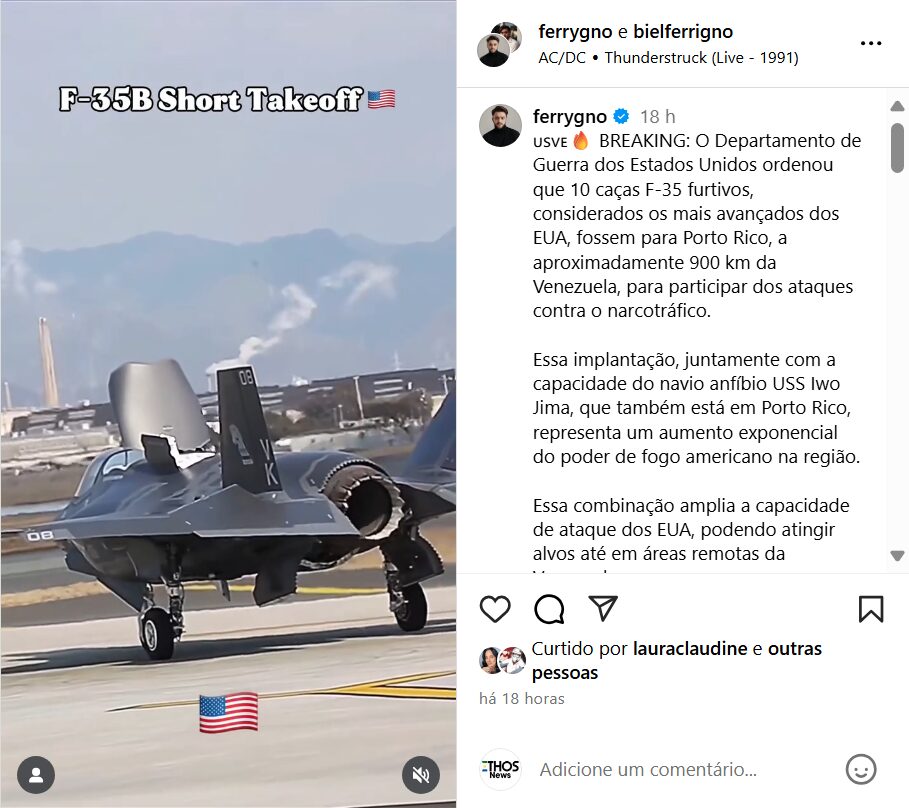Open the emoji picker smiley icon
The width and height of the screenshot is (909, 808).
click(861, 770)
